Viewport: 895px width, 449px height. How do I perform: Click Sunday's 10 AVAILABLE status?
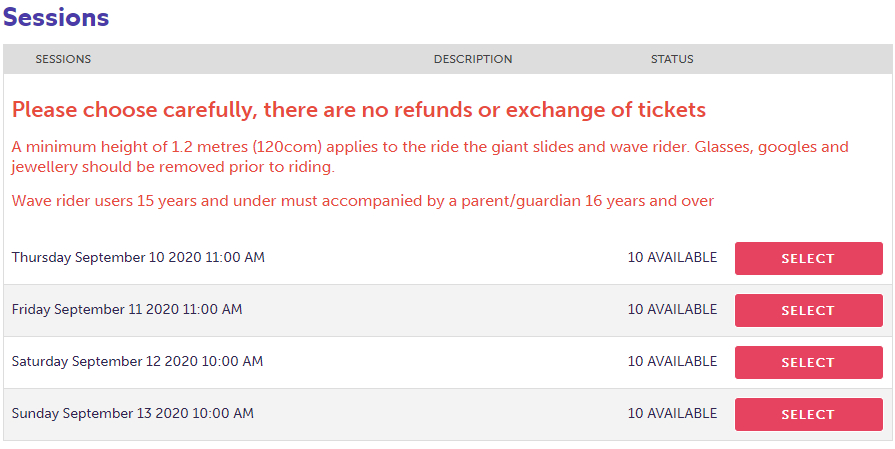[672, 414]
